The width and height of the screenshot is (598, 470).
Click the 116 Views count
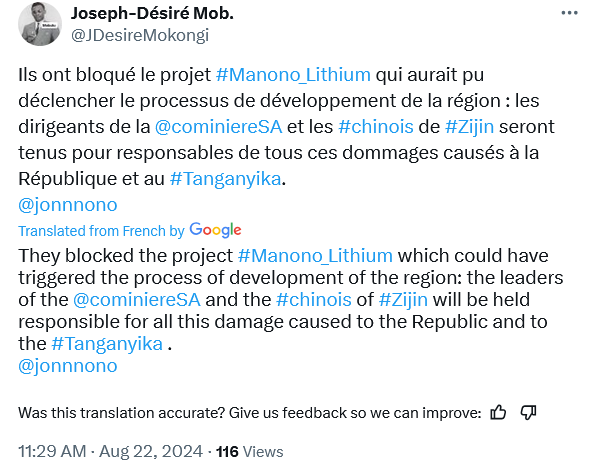click(250, 452)
